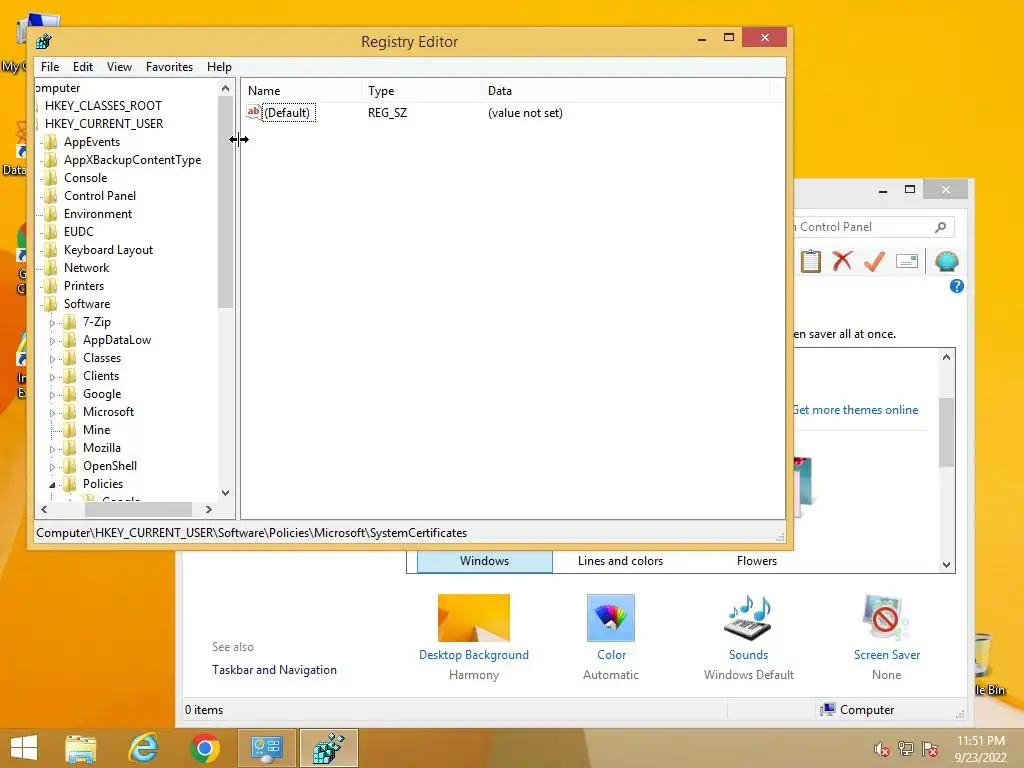
Task: Expand the AppDataLow registry key
Action: pos(52,341)
